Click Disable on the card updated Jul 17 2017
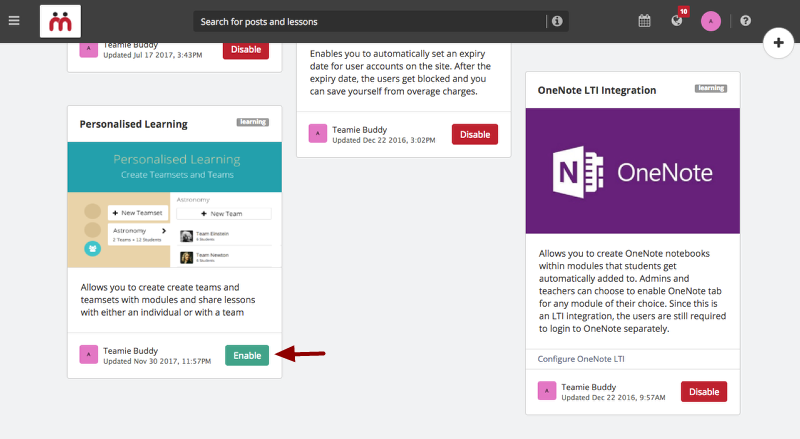The width and height of the screenshot is (800, 439). (x=246, y=50)
